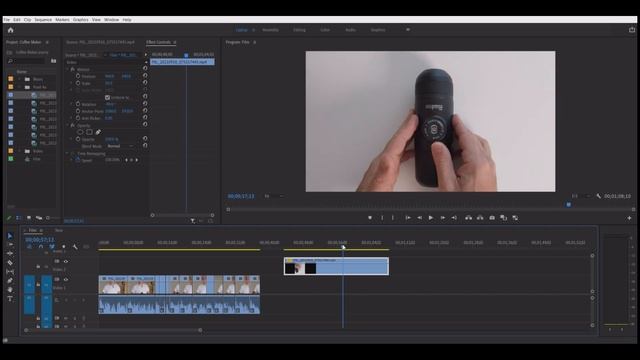This screenshot has width=640, height=360.
Task: Go to Out point in Program monitor
Action: click(x=454, y=218)
